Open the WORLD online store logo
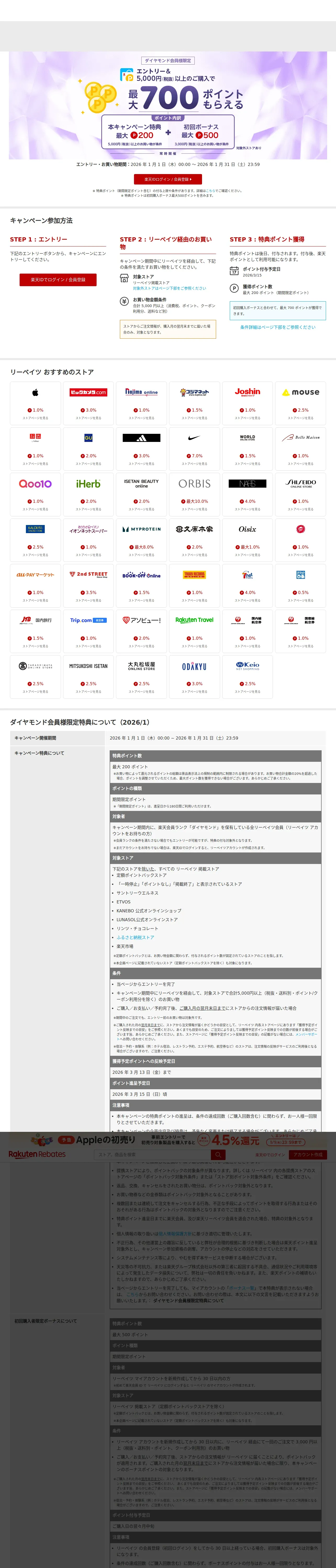 [248, 438]
